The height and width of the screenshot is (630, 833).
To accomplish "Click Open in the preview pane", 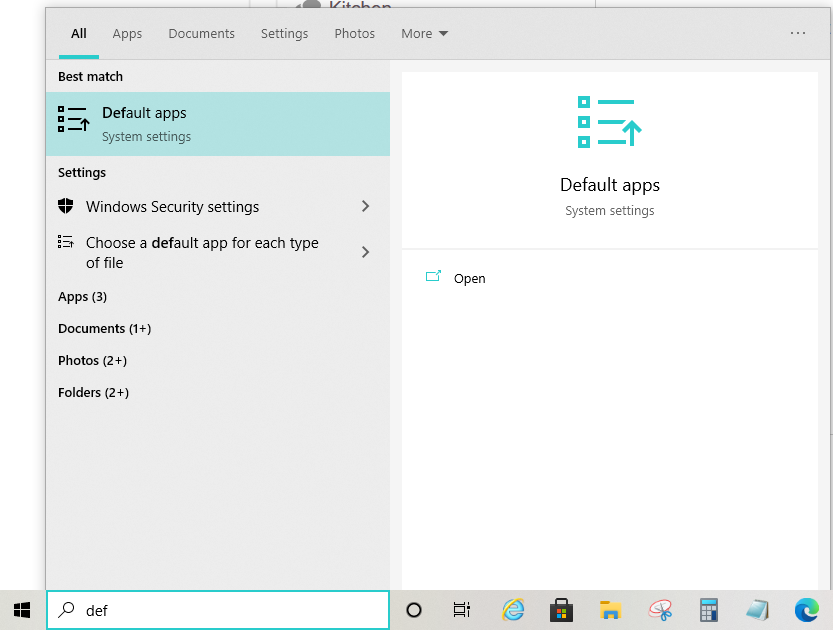I will 468,279.
